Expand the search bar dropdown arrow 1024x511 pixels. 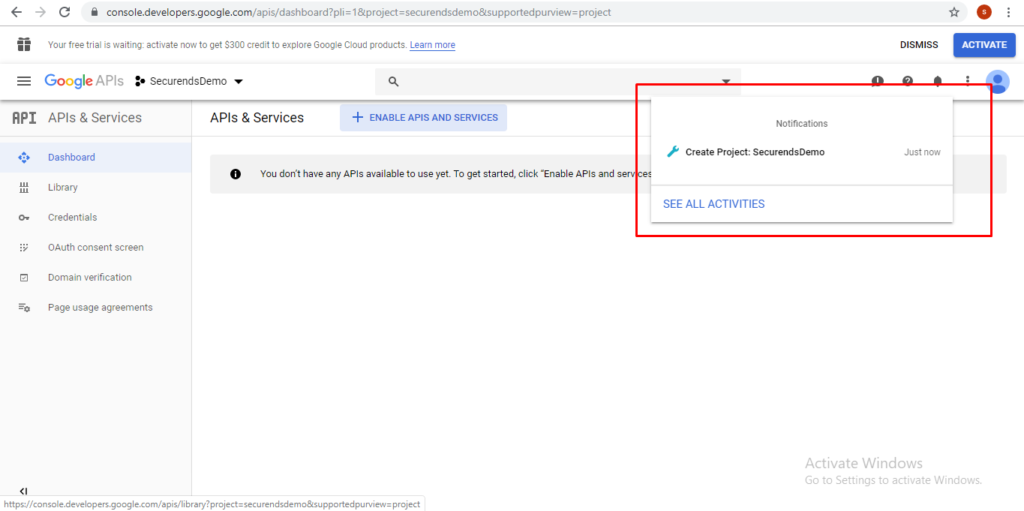coord(726,82)
